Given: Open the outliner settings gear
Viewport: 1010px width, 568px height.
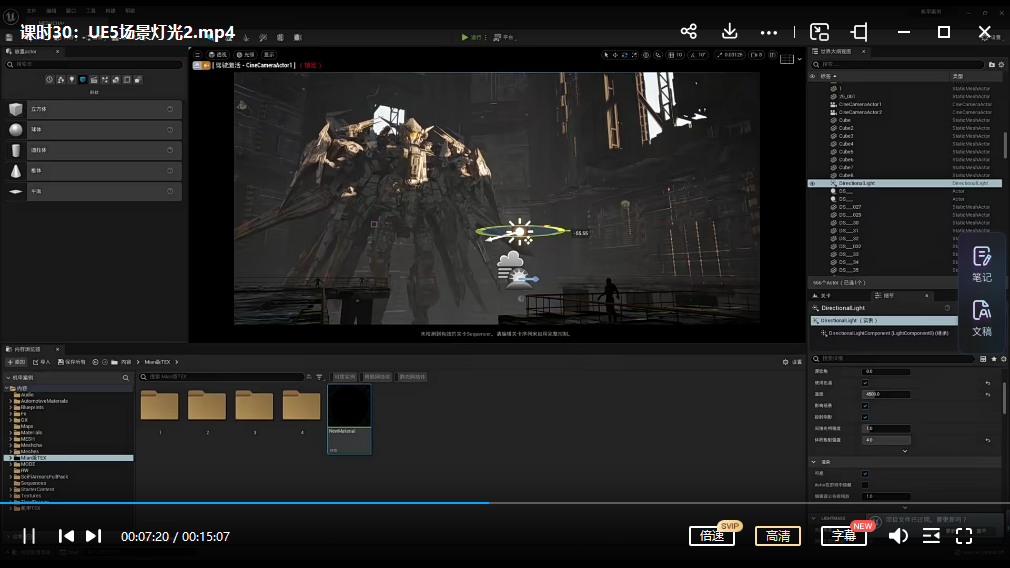Looking at the screenshot, I should point(1001,64).
